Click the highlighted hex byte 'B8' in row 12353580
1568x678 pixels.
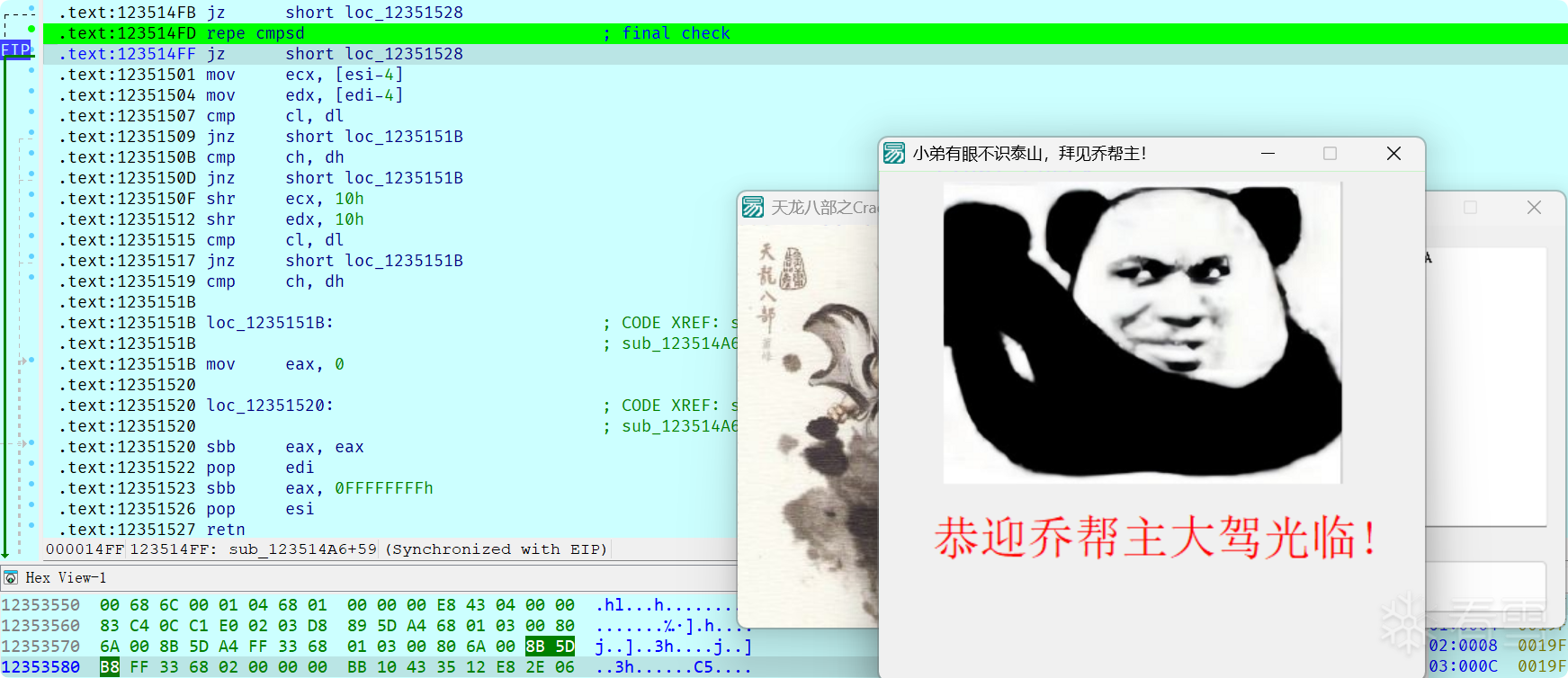pyautogui.click(x=110, y=667)
